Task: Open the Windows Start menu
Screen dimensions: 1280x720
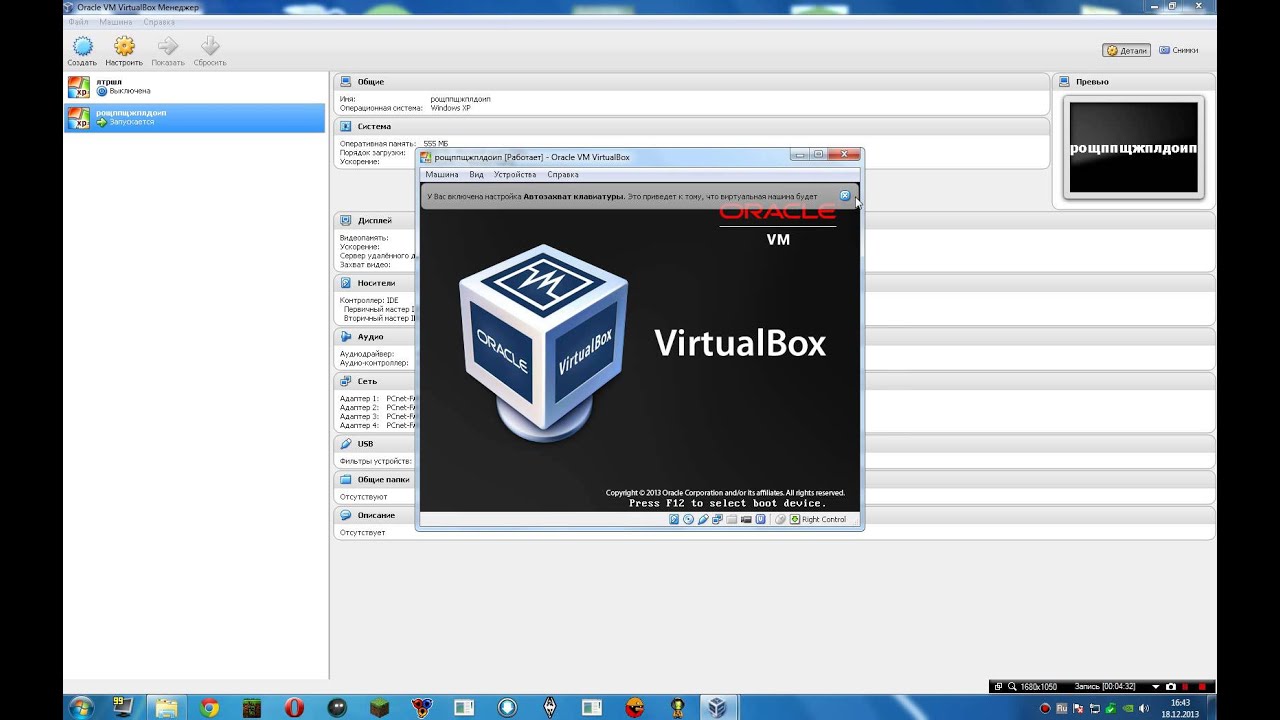Action: (x=81, y=707)
